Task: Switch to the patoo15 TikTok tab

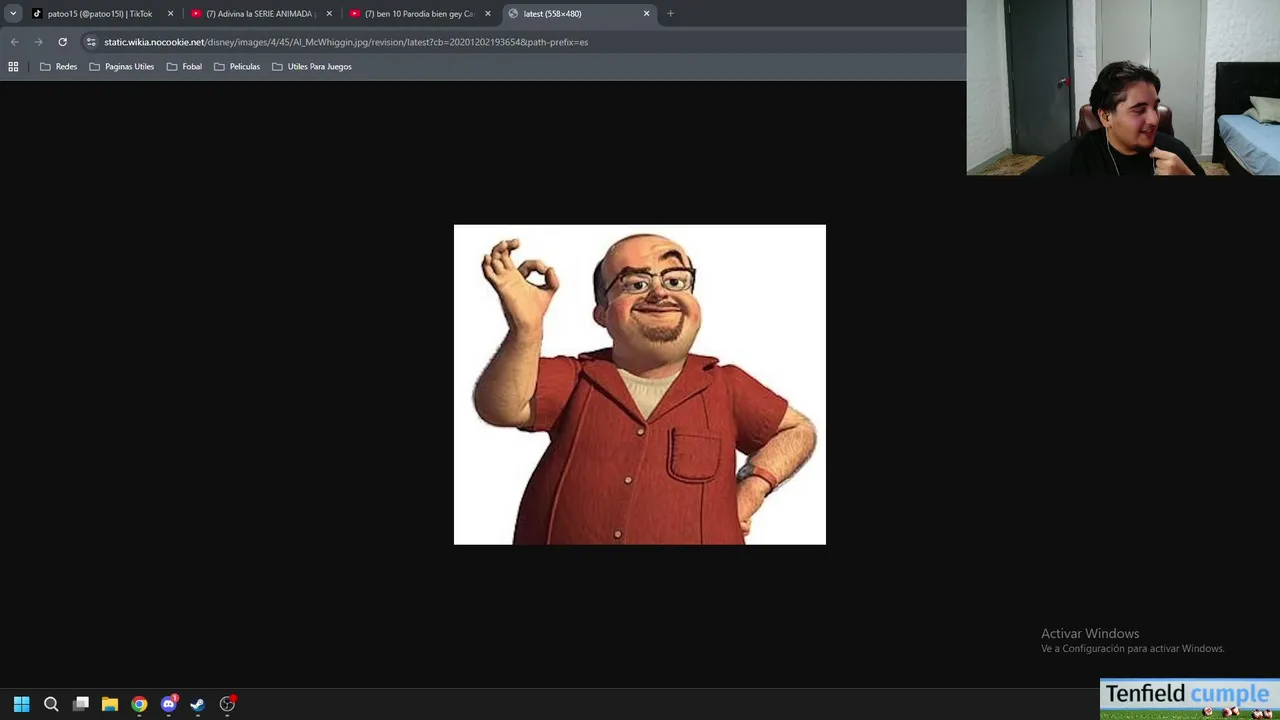Action: (100, 14)
